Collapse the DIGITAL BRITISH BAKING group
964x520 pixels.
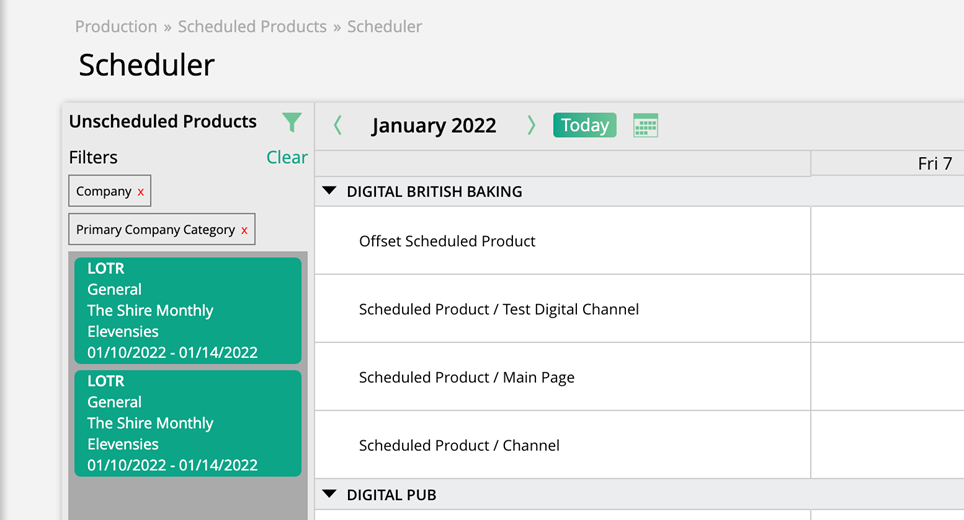(x=329, y=191)
